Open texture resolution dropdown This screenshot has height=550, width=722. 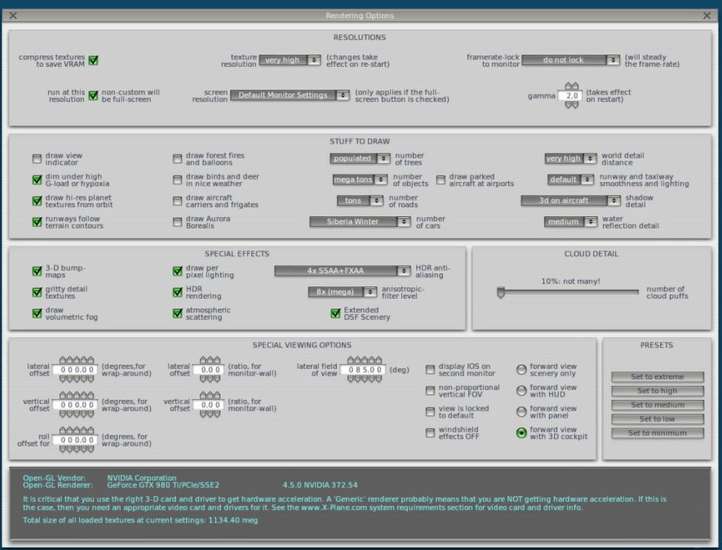pos(290,60)
